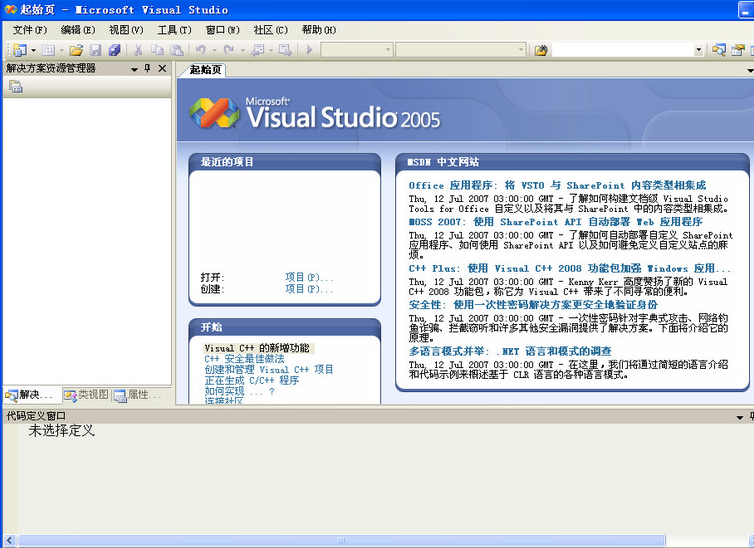754x548 pixels.
Task: Click the New Project toolbar icon
Action: [x=20, y=50]
